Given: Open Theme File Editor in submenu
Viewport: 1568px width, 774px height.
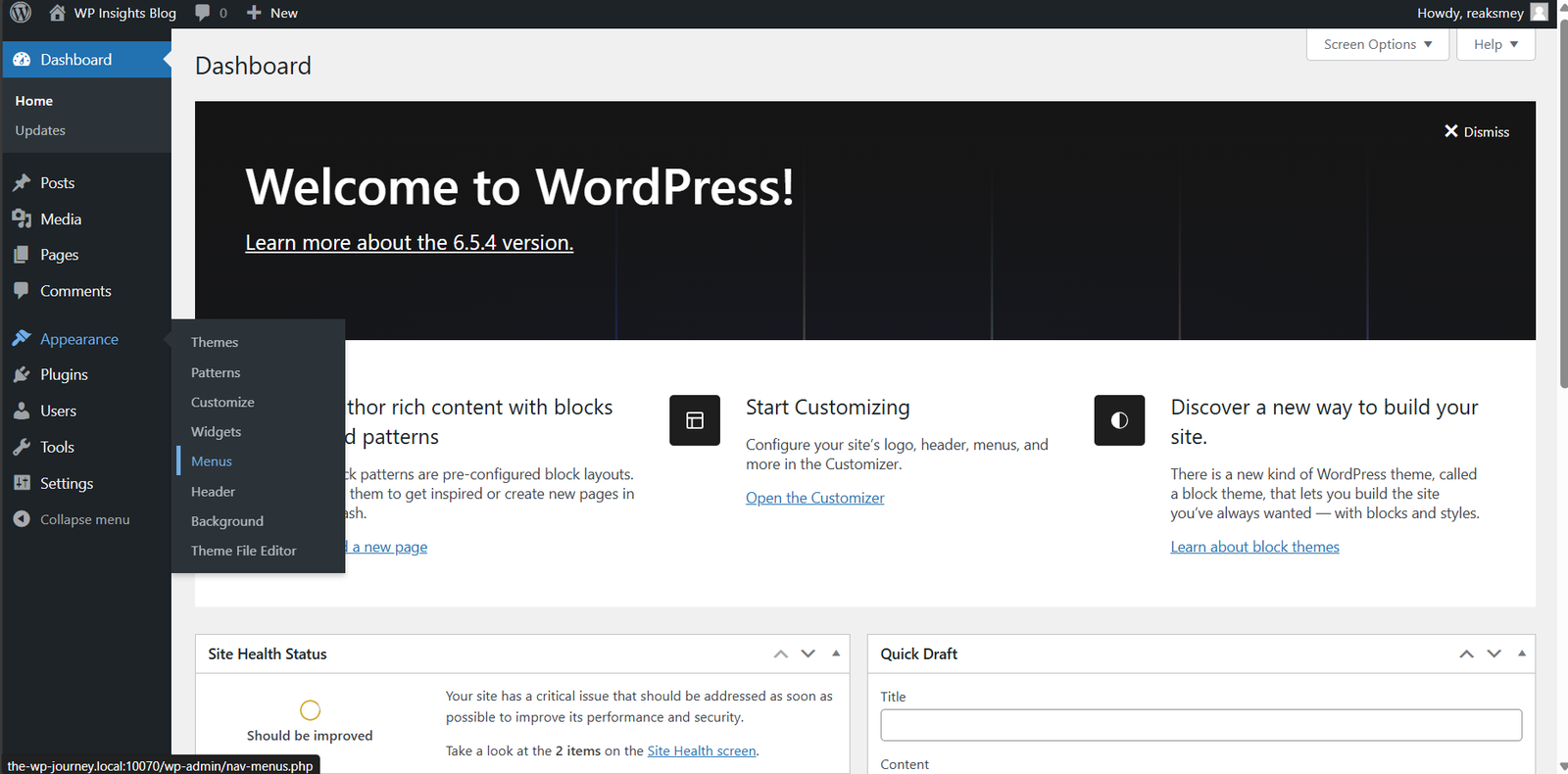Looking at the screenshot, I should point(243,551).
